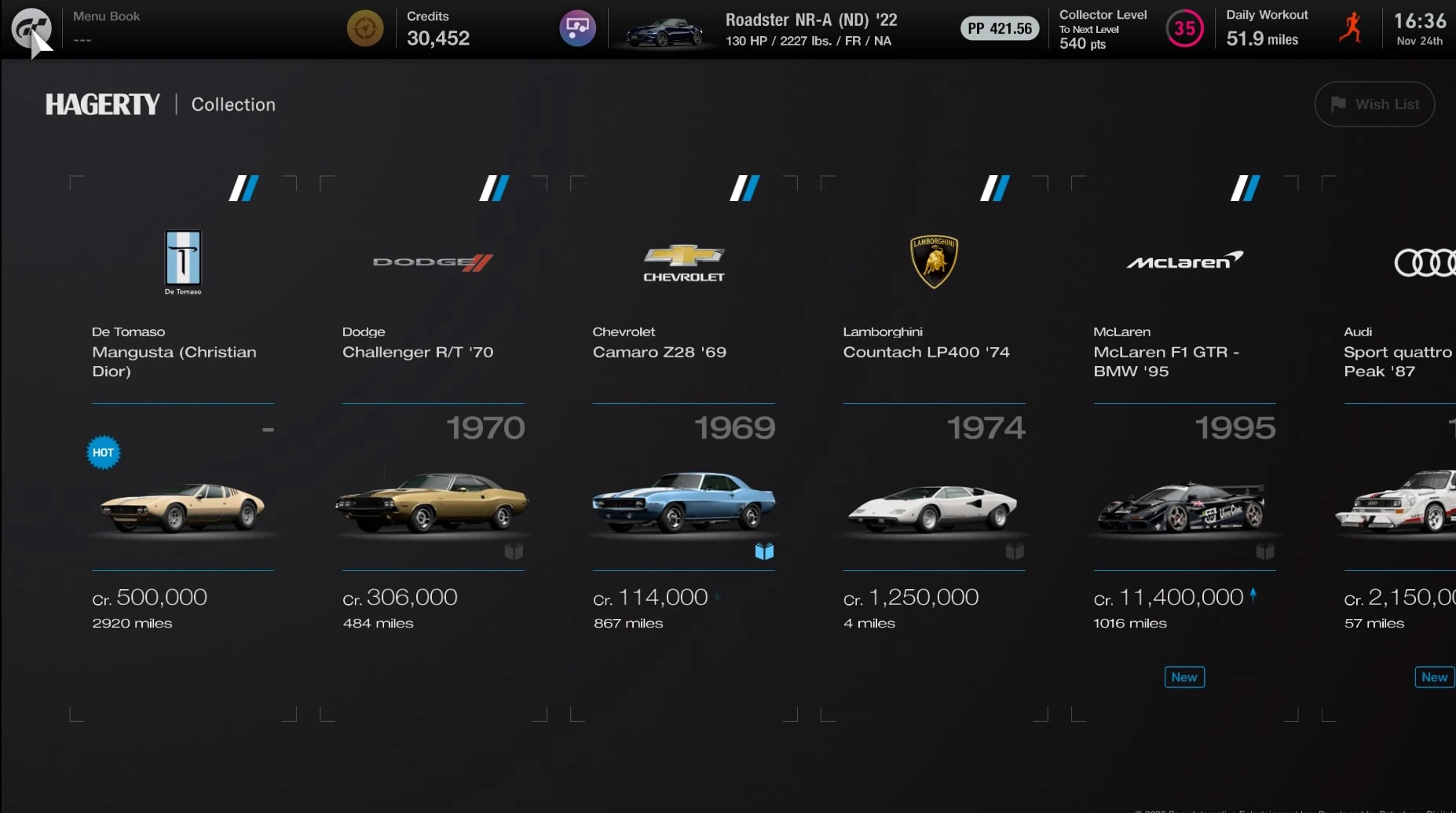Open the Menu Book item

[106, 28]
